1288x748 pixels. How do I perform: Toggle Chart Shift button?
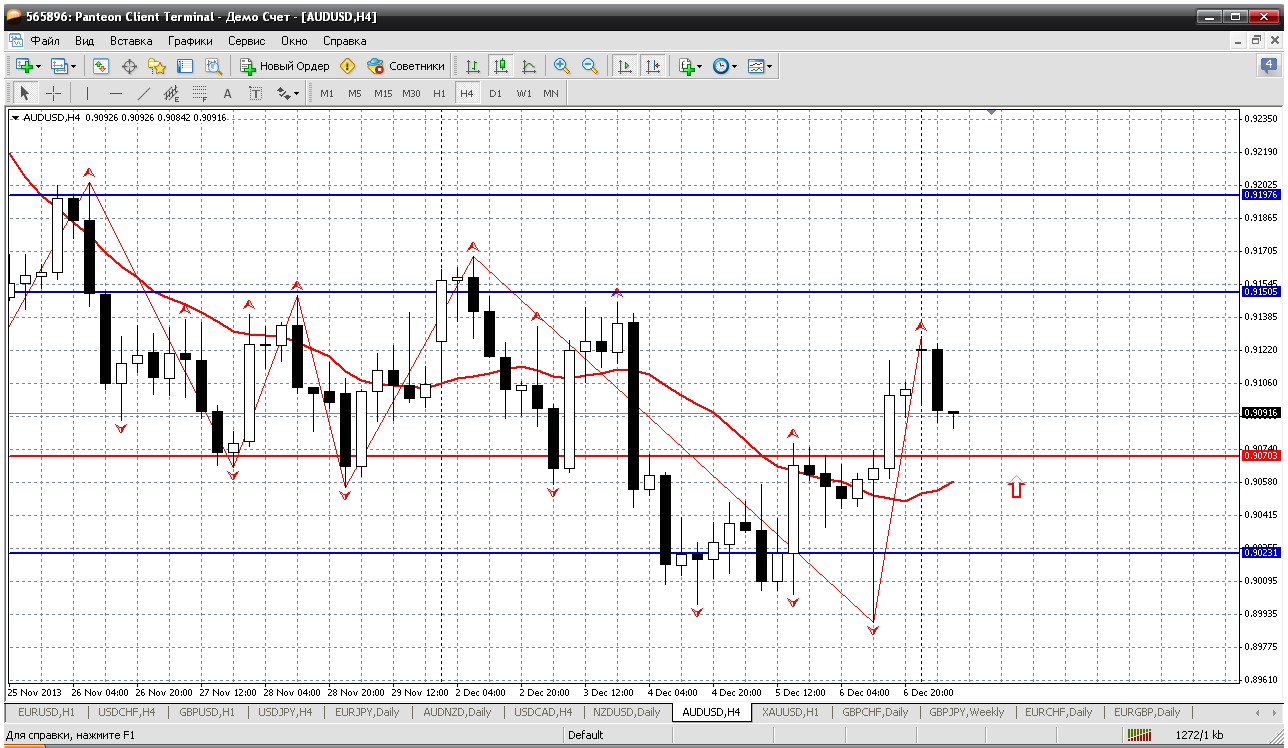(653, 66)
